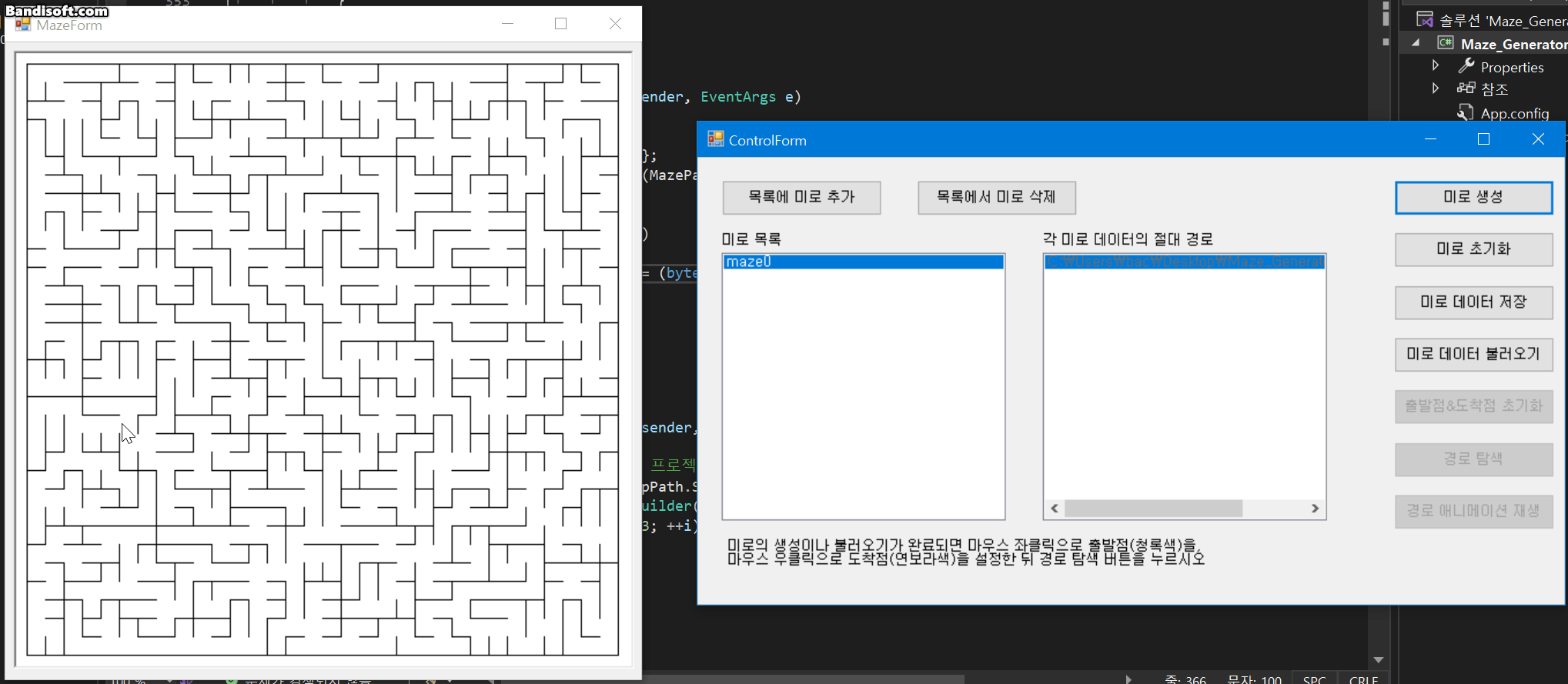
Task: Click the path list left scroll arrow
Action: [x=1055, y=509]
